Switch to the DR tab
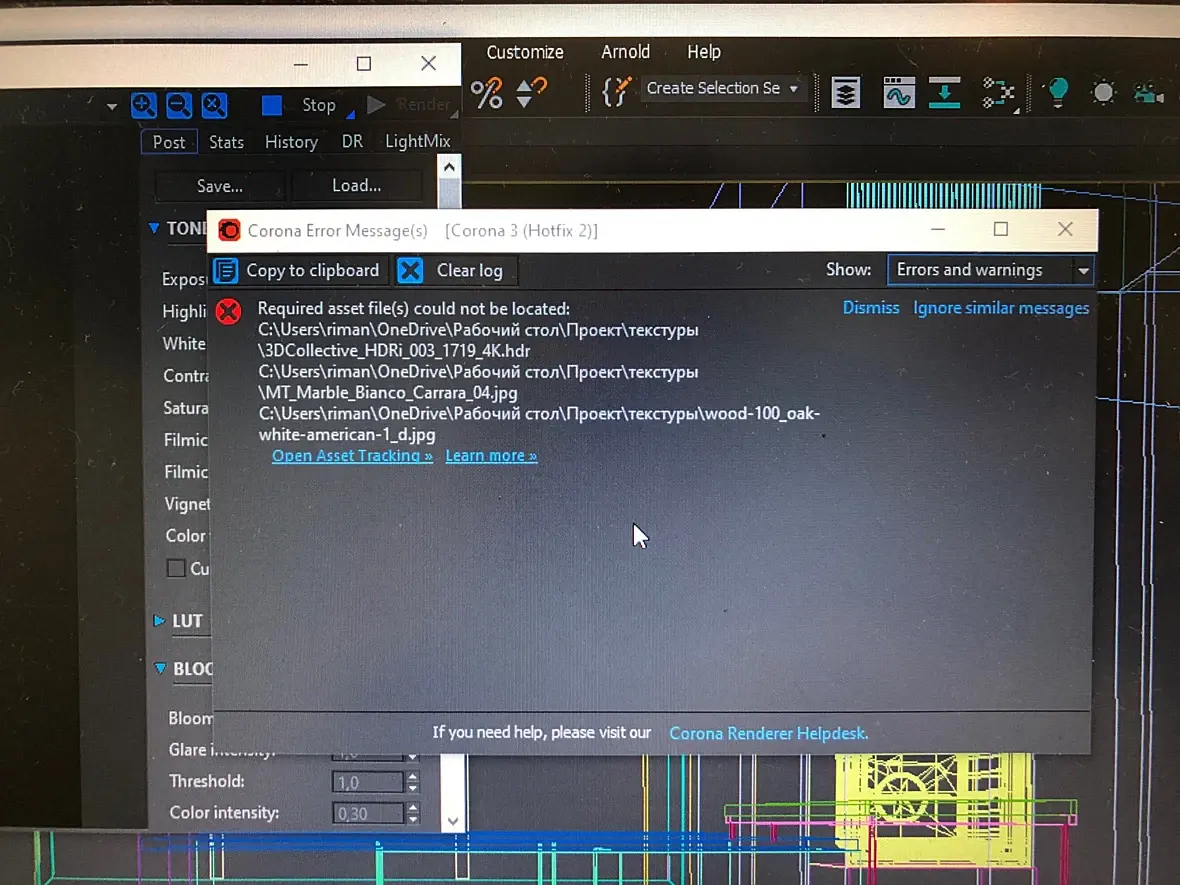Image resolution: width=1180 pixels, height=885 pixels. (x=351, y=141)
